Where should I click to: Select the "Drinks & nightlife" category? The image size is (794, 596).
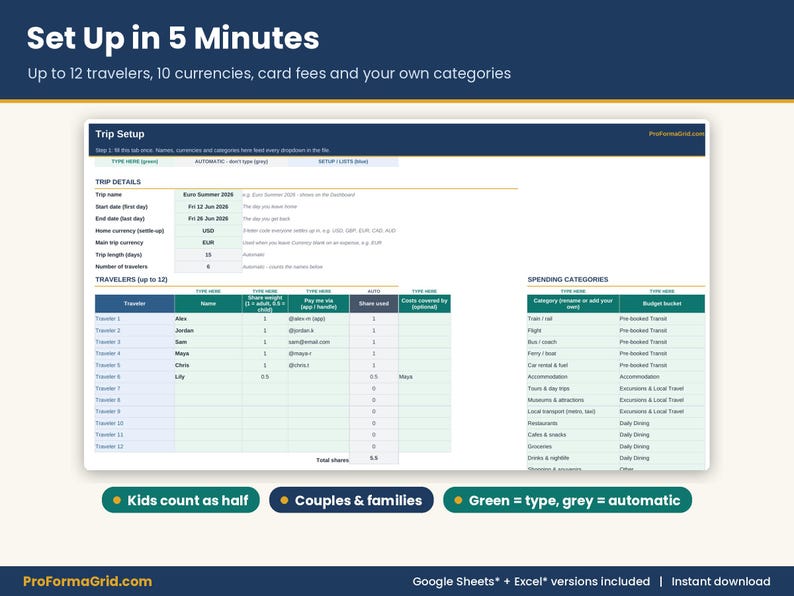click(573, 458)
